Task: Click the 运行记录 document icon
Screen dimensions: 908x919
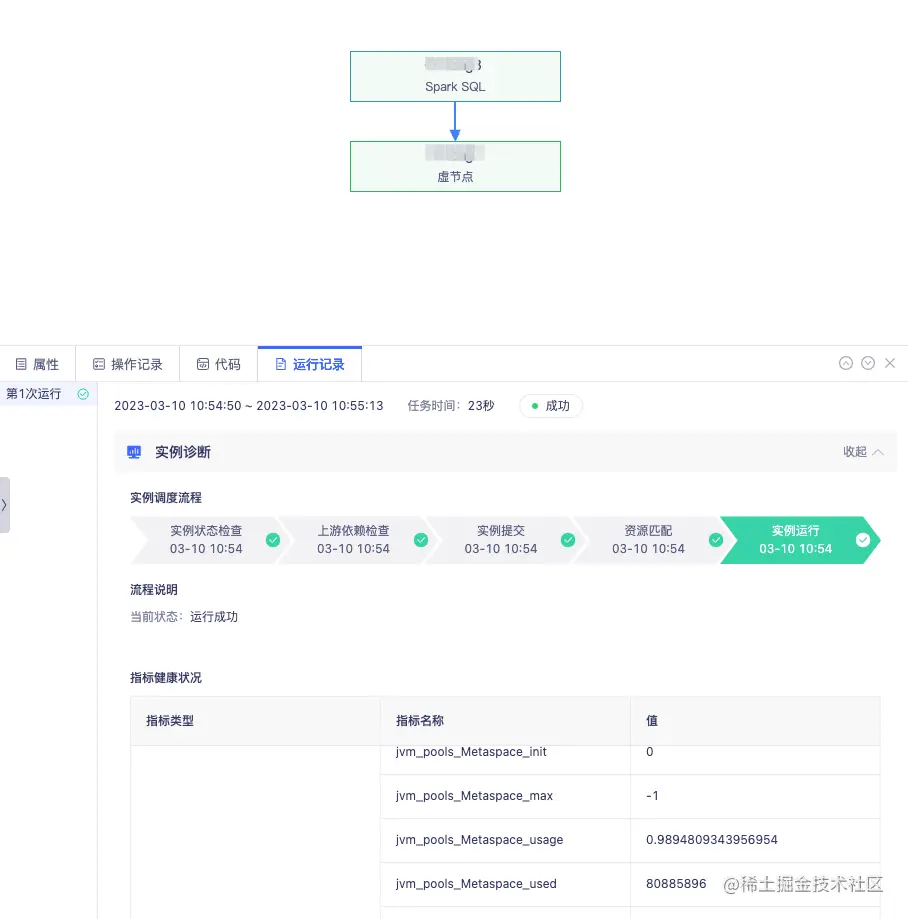Action: pyautogui.click(x=281, y=365)
